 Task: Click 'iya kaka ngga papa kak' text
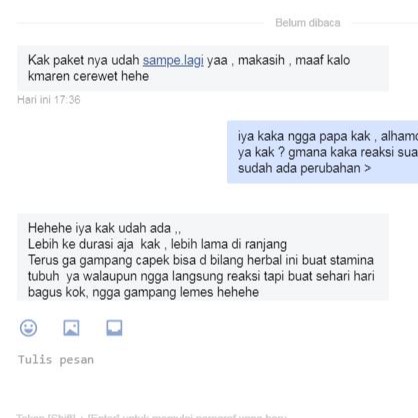(304, 136)
